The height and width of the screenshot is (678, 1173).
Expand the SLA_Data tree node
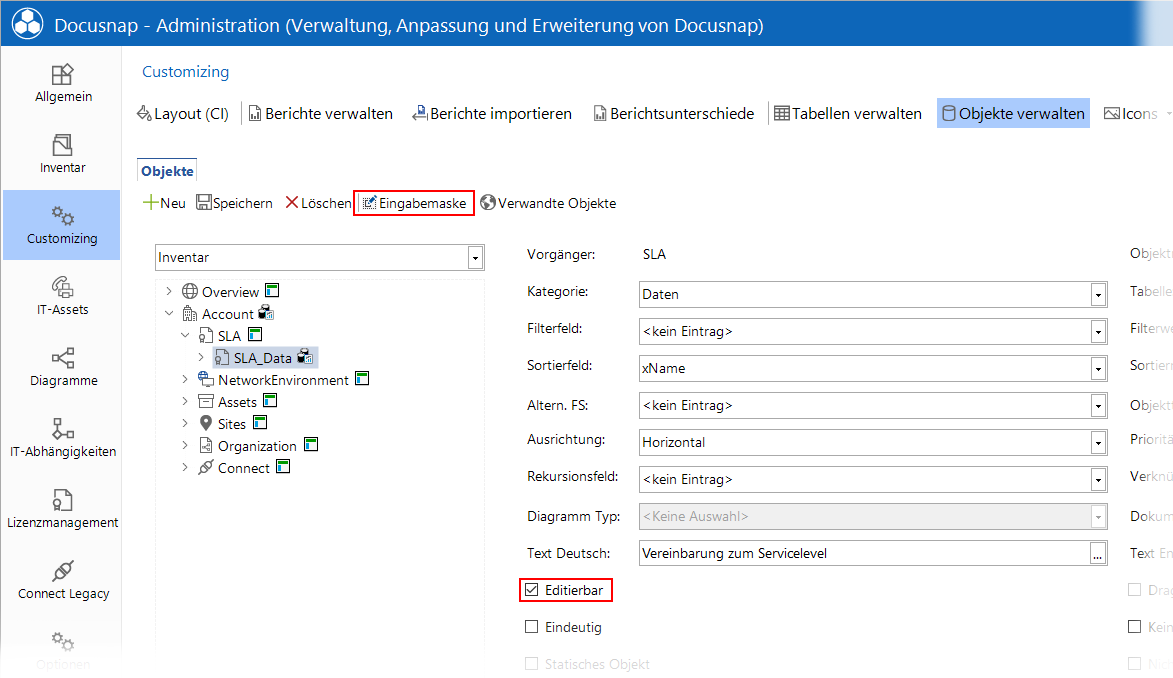coord(200,357)
